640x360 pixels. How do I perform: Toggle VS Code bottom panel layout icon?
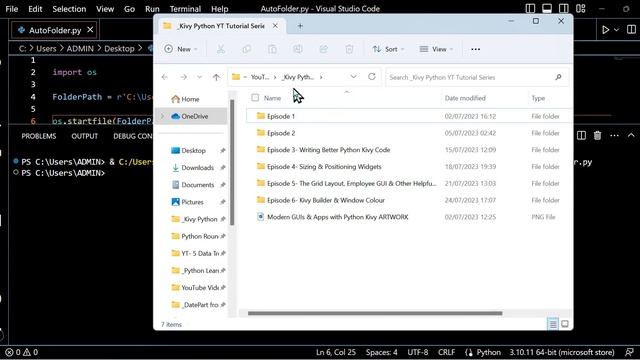point(547,9)
